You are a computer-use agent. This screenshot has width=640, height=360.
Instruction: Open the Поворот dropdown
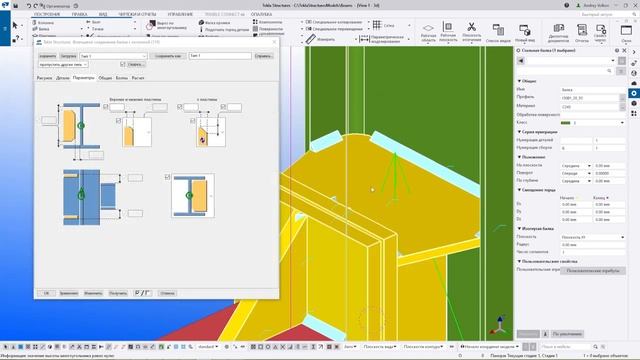point(576,173)
